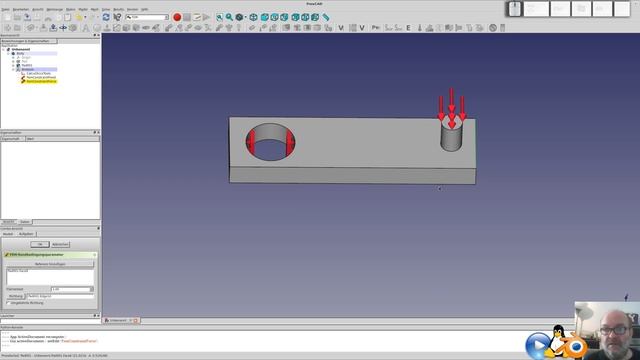Image resolution: width=640 pixels, height=360 pixels.
Task: Click the Wert column header
Action: 62,139
